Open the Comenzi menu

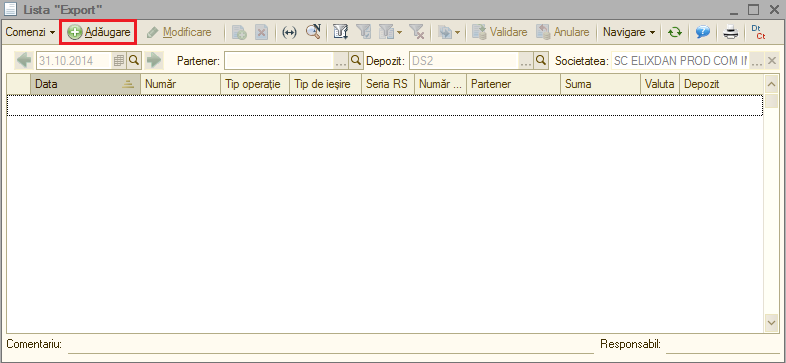tap(30, 32)
